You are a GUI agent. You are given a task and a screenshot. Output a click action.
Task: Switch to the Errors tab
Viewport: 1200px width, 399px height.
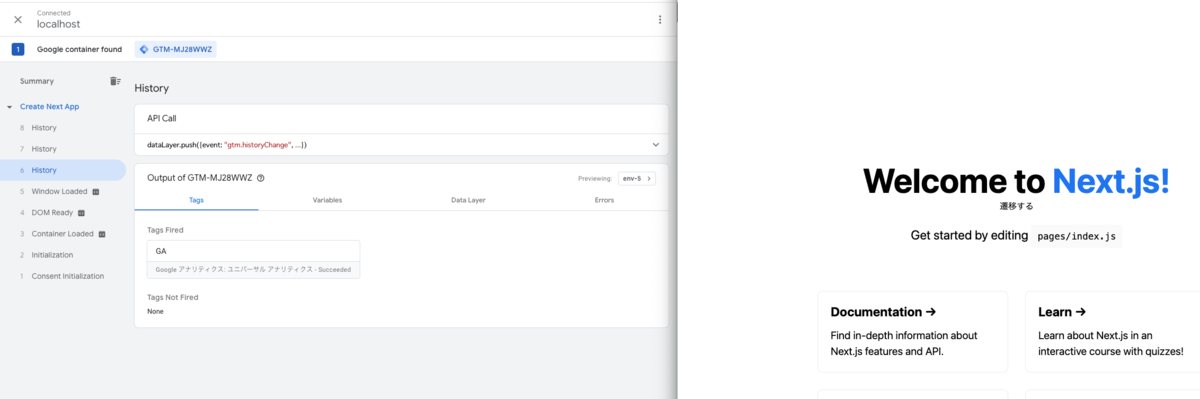(x=605, y=200)
